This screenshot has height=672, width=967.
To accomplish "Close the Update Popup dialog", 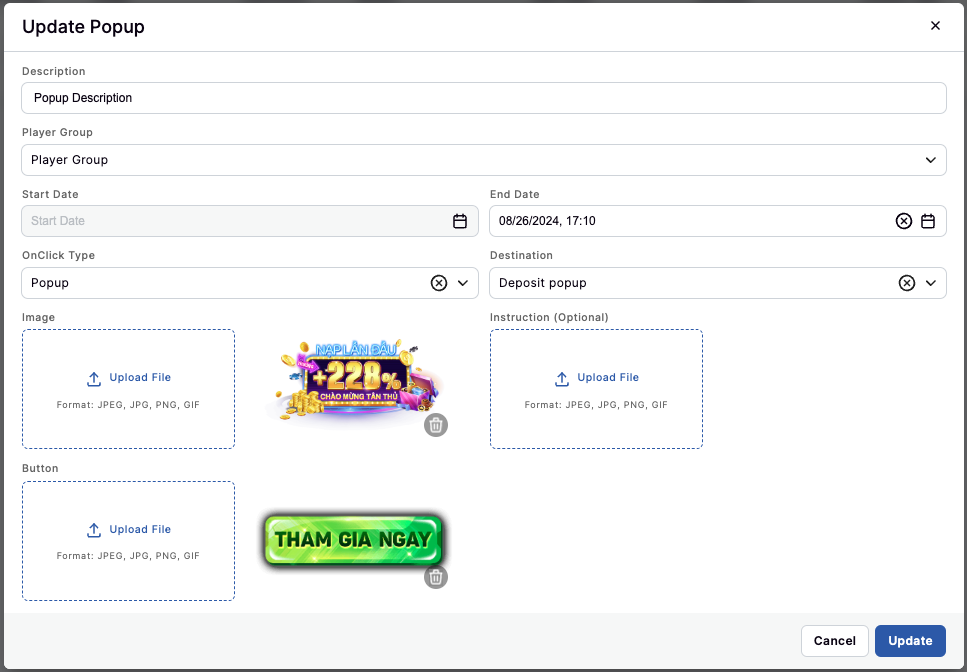I will (x=935, y=26).
